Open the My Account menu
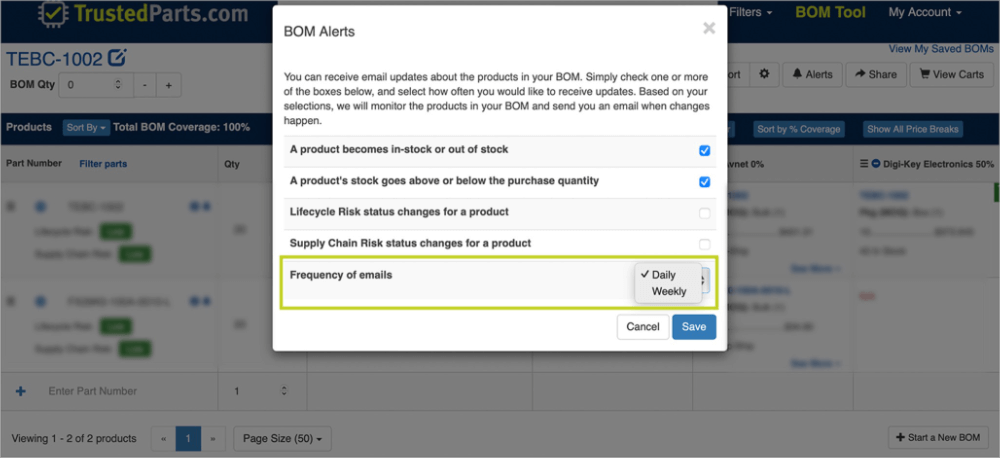Viewport: 1000px width, 458px height. point(925,13)
